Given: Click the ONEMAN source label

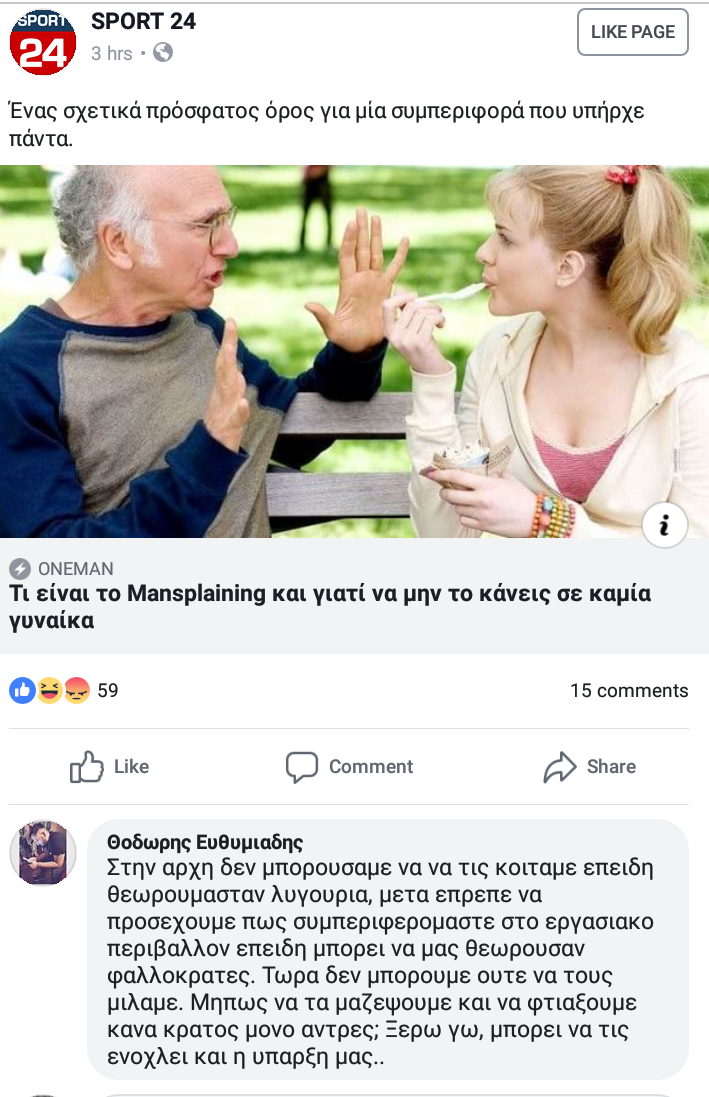Looking at the screenshot, I should pos(76,569).
